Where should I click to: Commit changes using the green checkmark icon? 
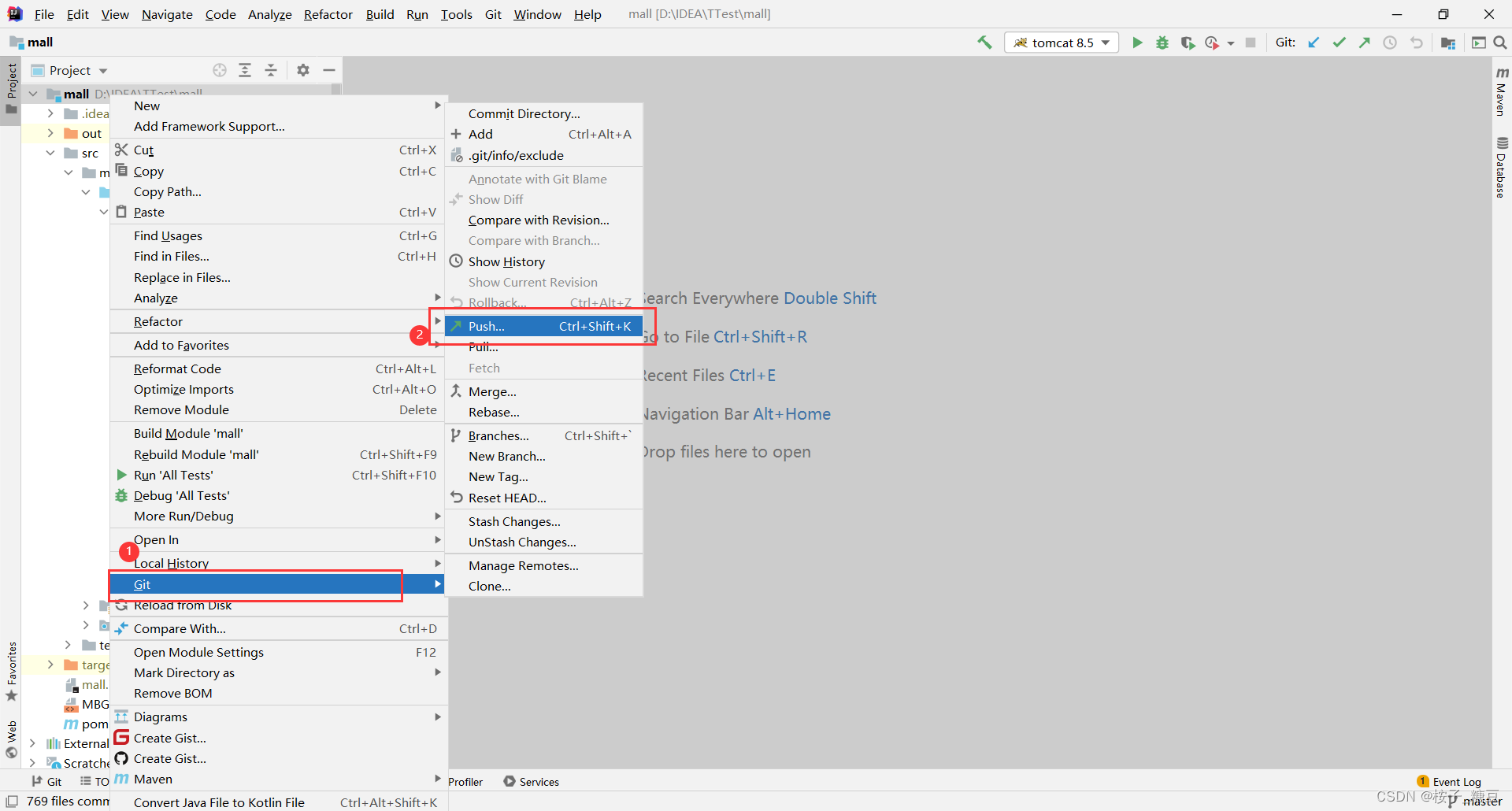[1339, 42]
